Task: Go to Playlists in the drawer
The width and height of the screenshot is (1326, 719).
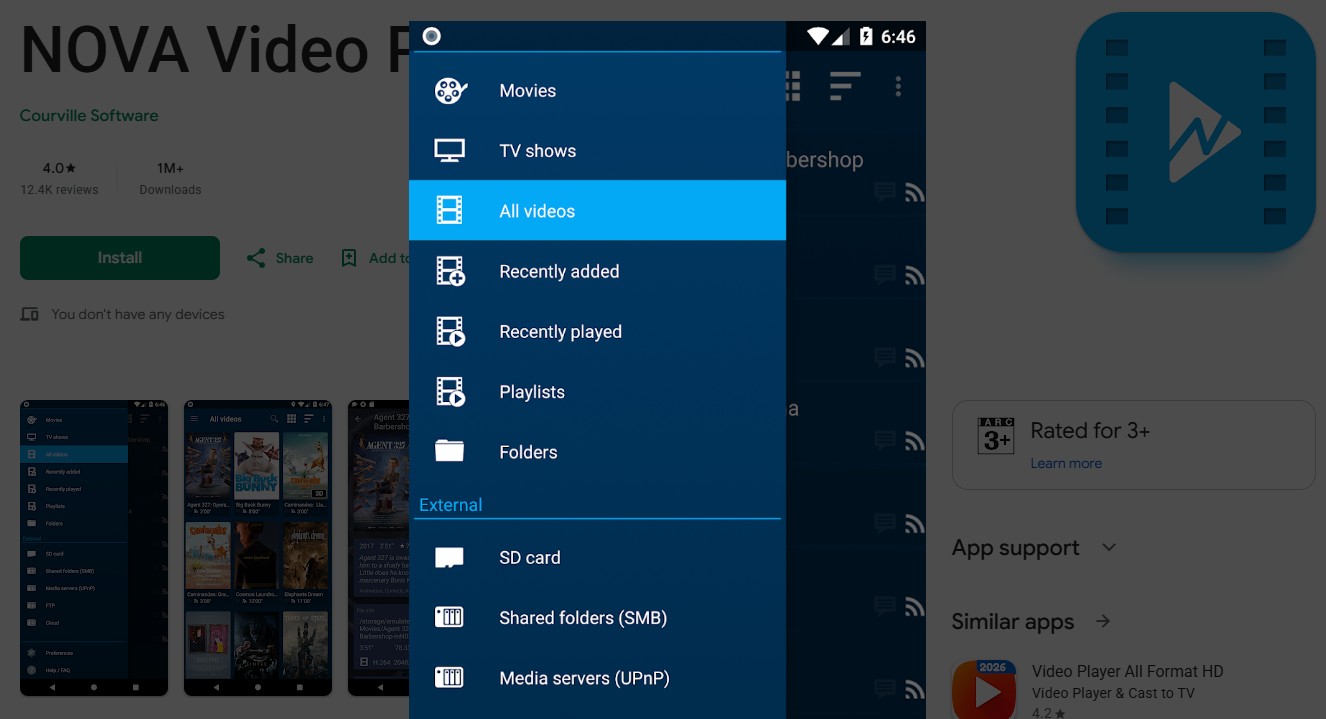Action: pyautogui.click(x=597, y=392)
